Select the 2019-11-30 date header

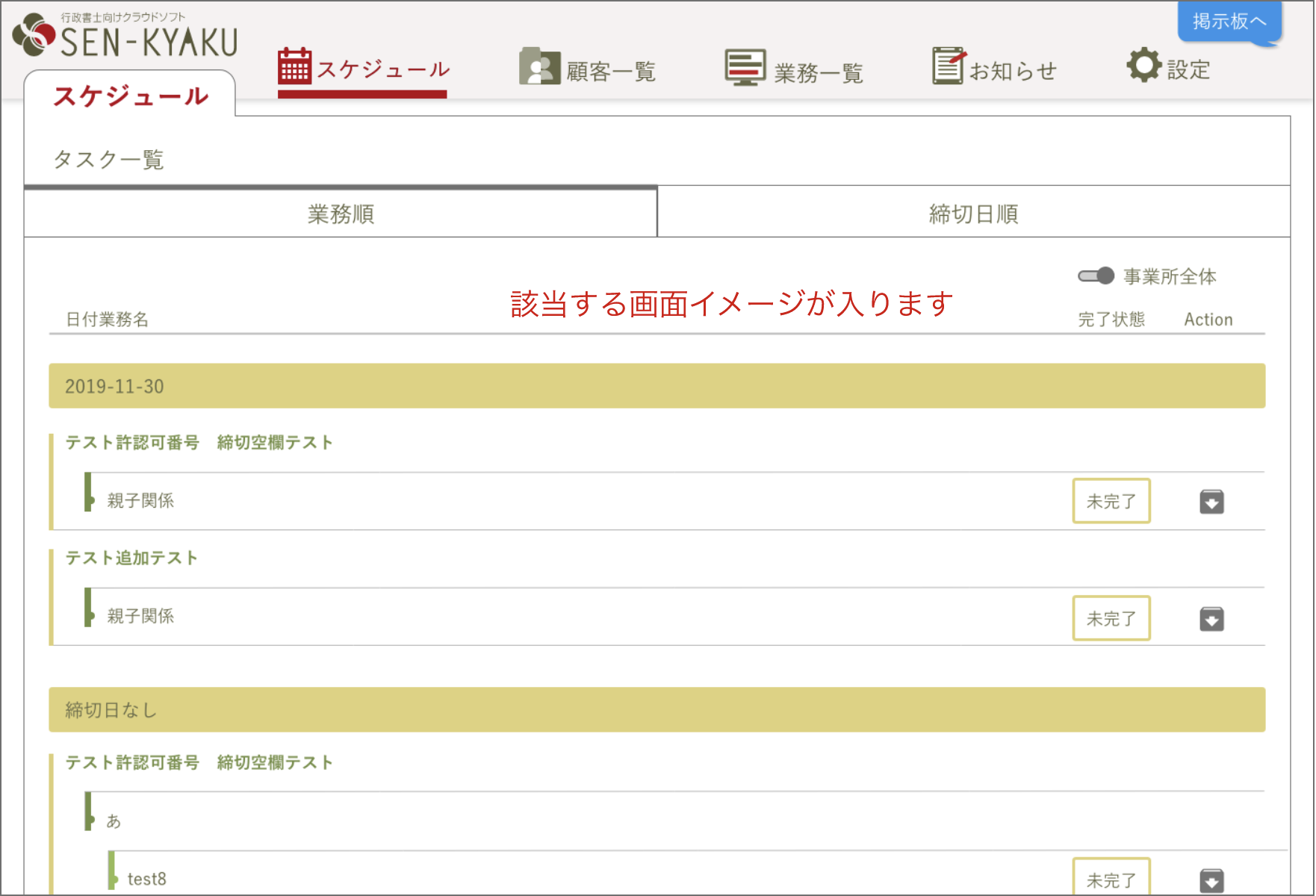click(114, 386)
